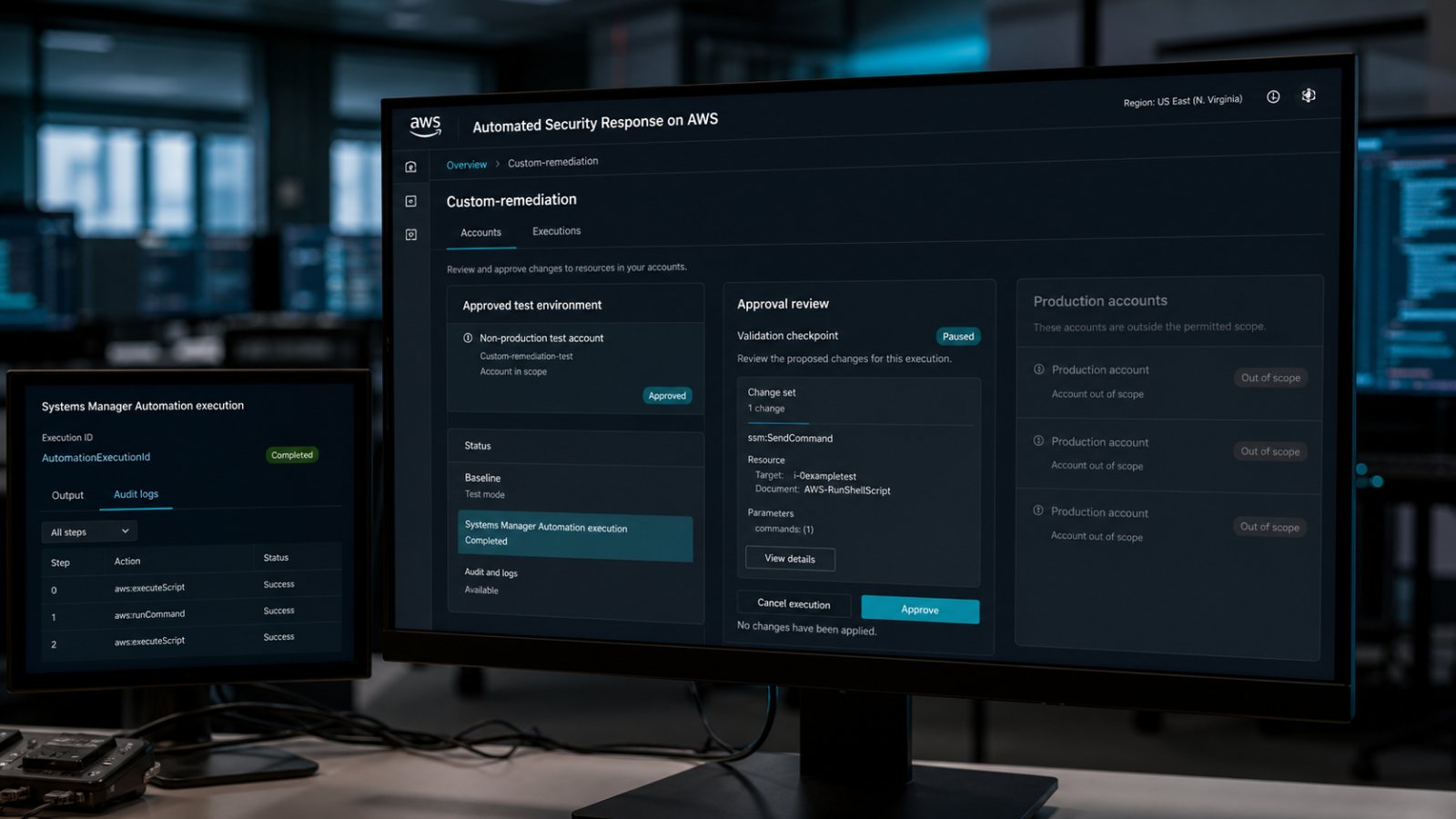Click the Action column header in steps table

(127, 561)
